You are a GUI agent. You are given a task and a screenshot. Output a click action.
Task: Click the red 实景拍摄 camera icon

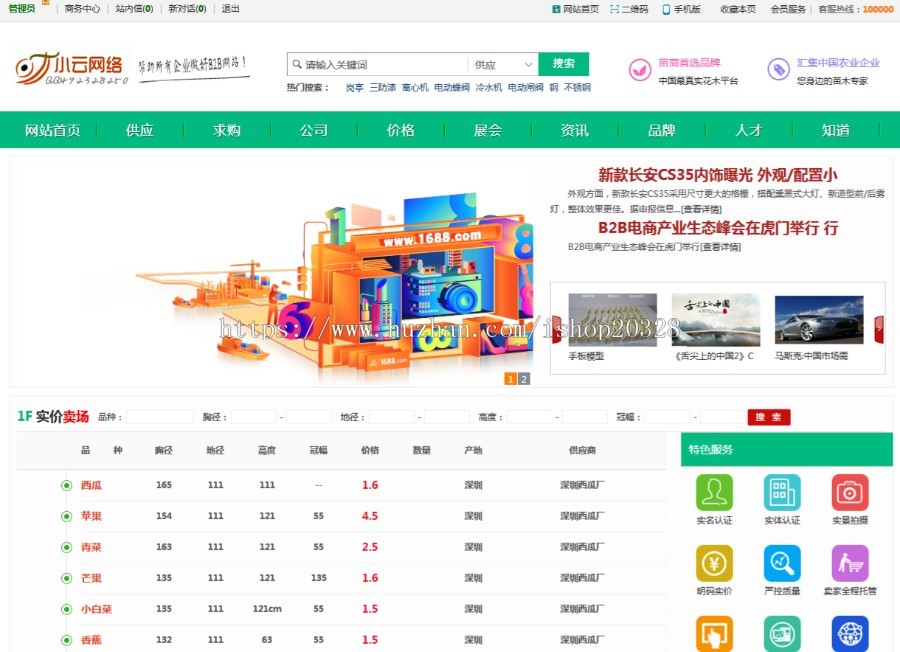click(x=849, y=492)
